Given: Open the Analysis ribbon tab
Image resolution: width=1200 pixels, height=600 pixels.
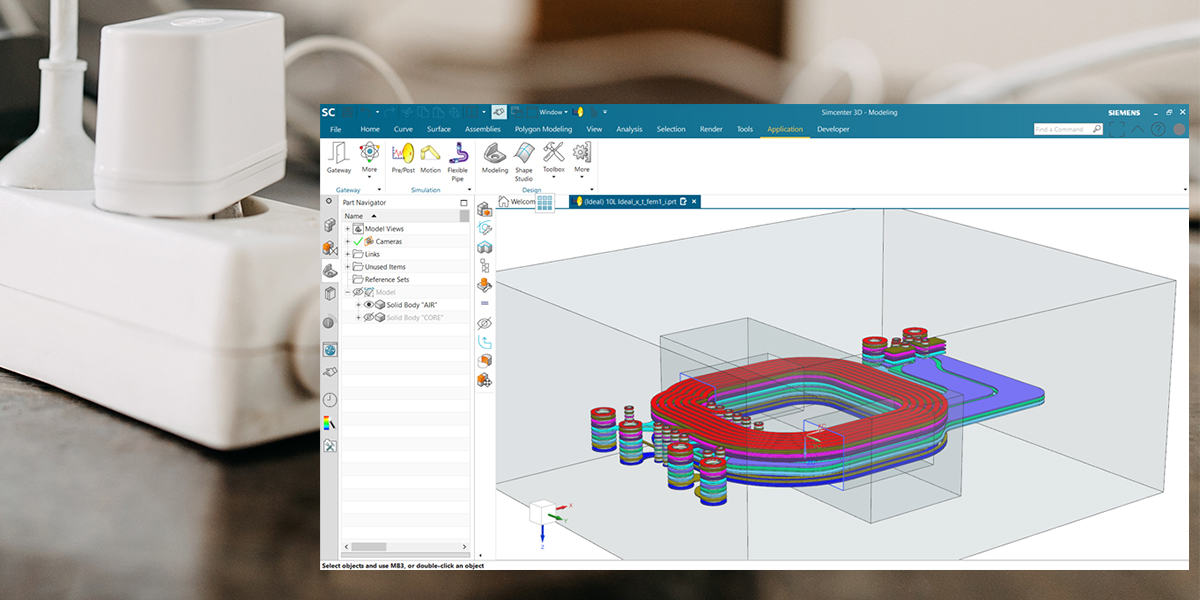Looking at the screenshot, I should (629, 129).
